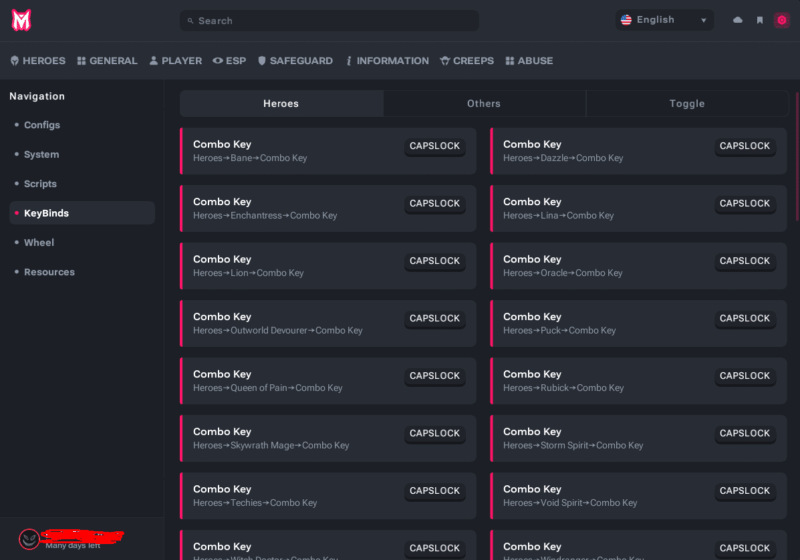This screenshot has height=560, width=800.
Task: Change Queen of Pain CAPSLOCK binding
Action: (x=435, y=376)
